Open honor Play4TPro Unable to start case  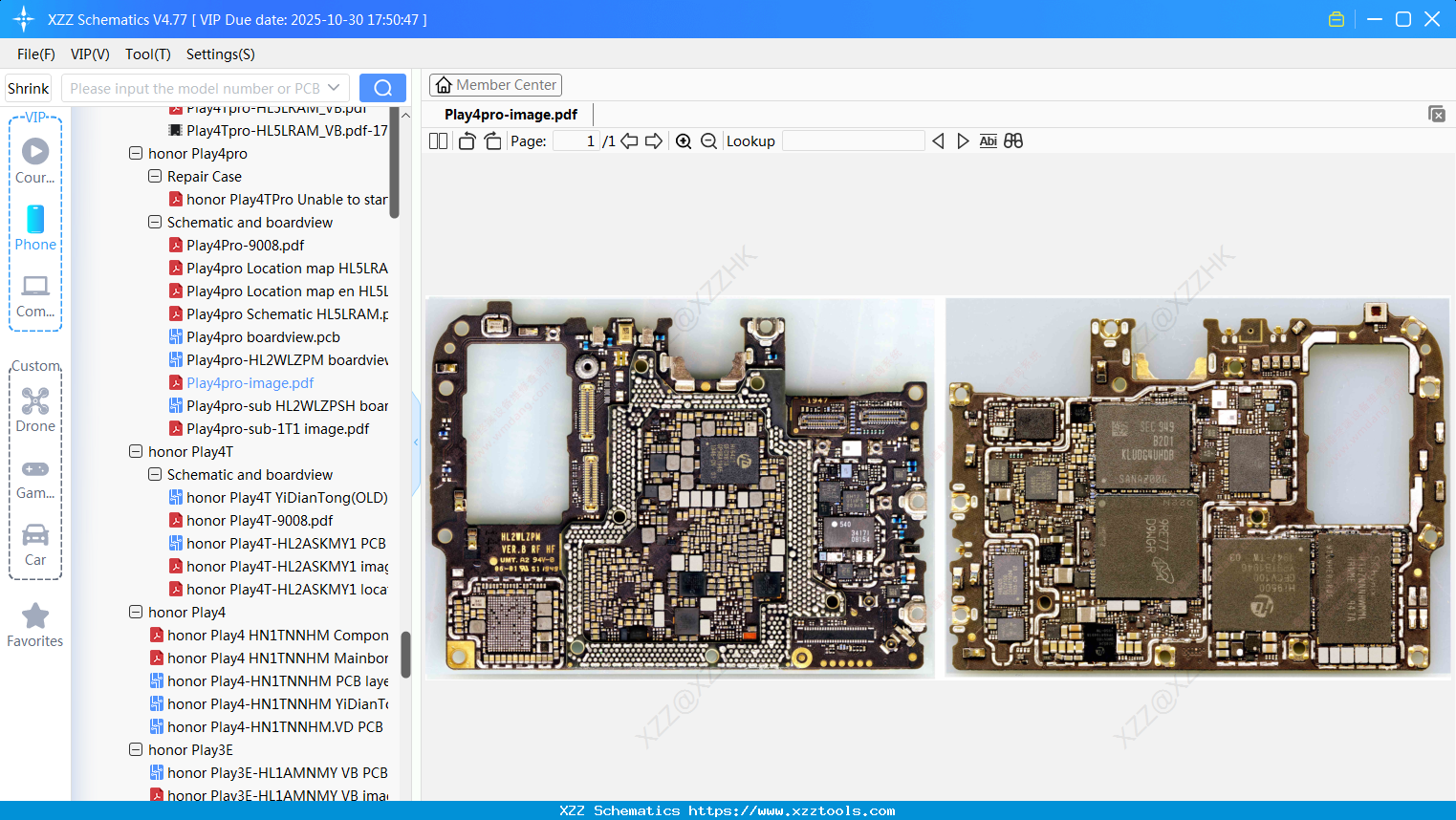coord(287,199)
